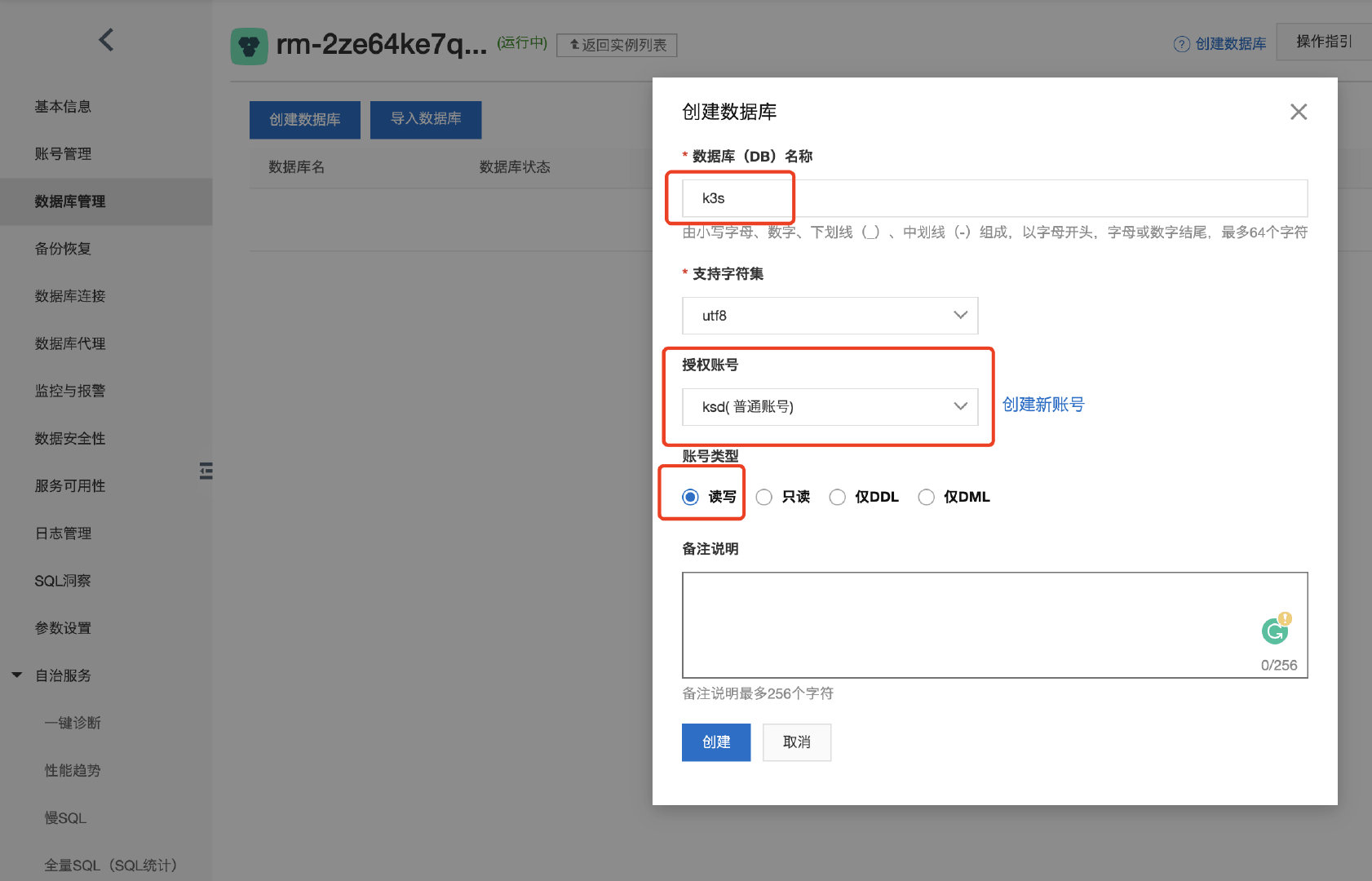The image size is (1372, 881).
Task: Click the blue 创建数据库 button above the table
Action: click(x=305, y=120)
